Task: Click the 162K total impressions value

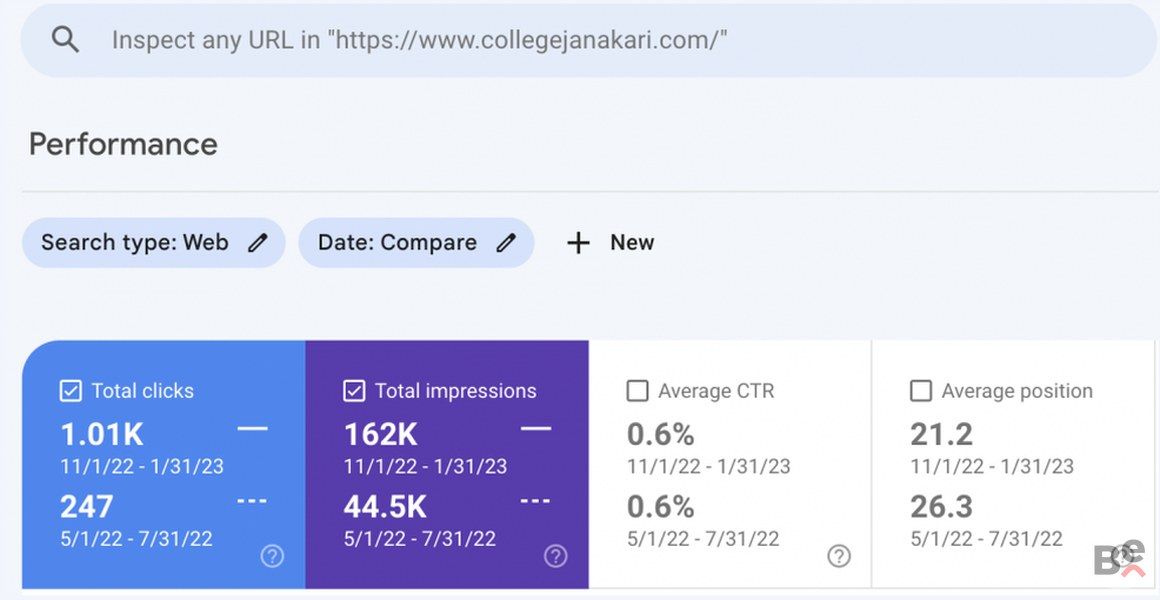Action: 381,434
